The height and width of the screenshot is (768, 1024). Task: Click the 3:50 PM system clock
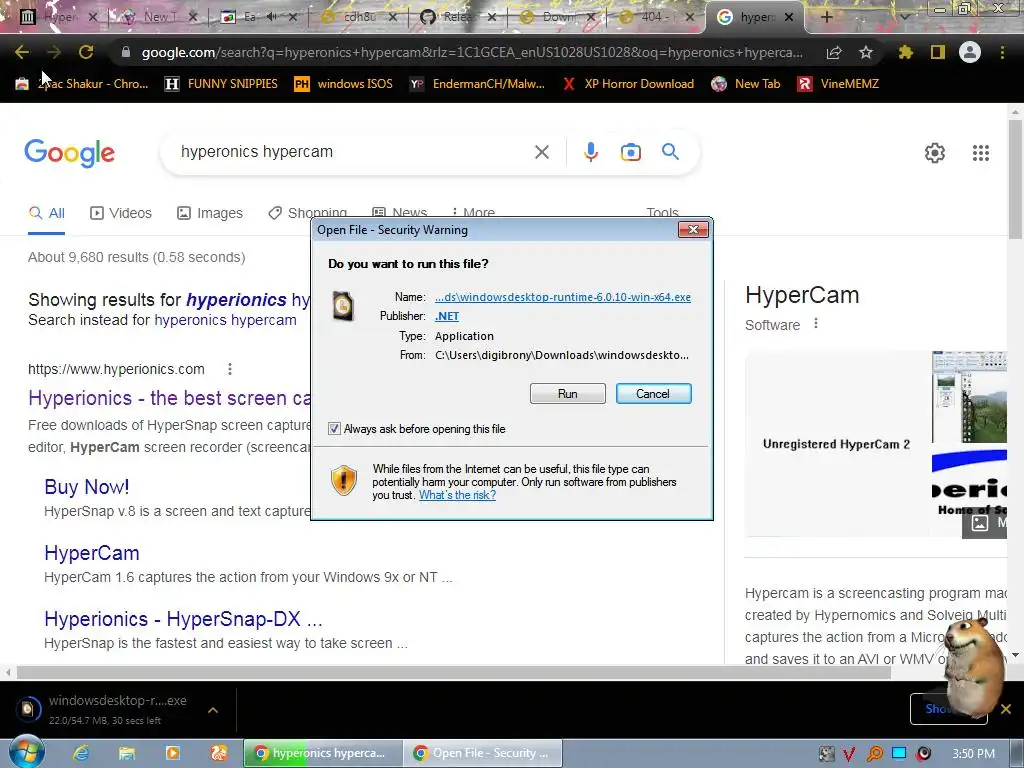click(x=973, y=754)
